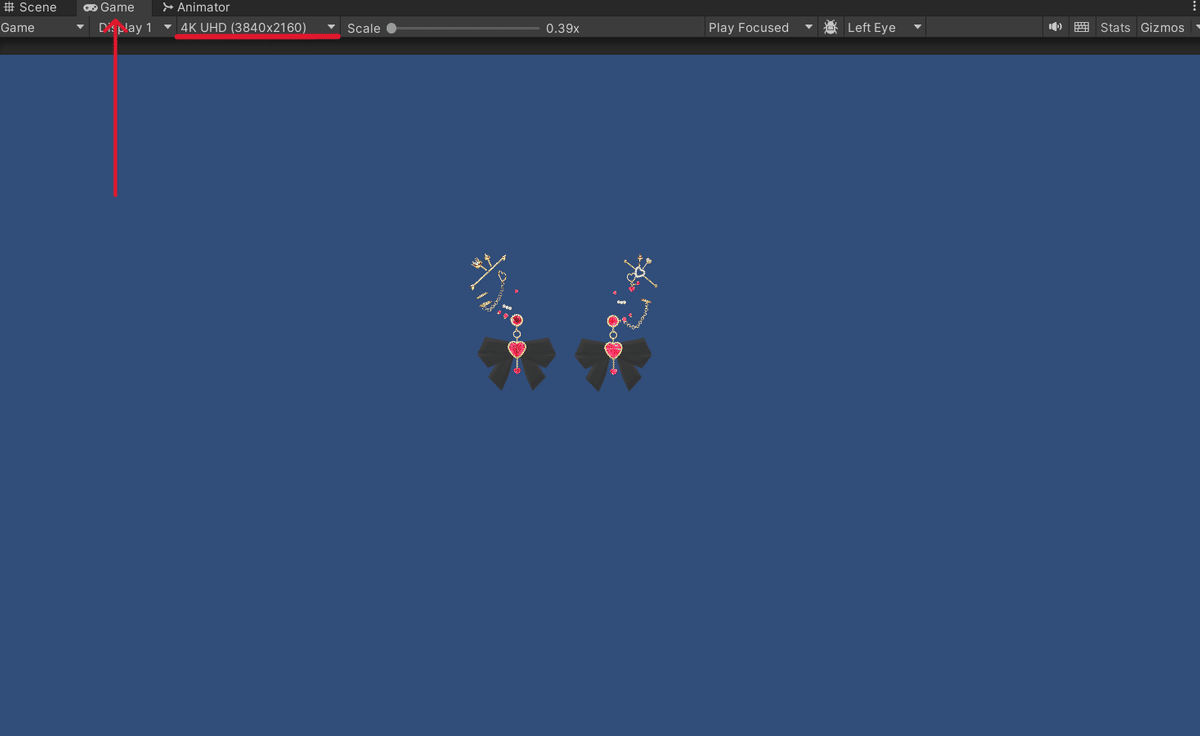Mute audio with the speaker icon
This screenshot has width=1200, height=736.
point(1055,27)
